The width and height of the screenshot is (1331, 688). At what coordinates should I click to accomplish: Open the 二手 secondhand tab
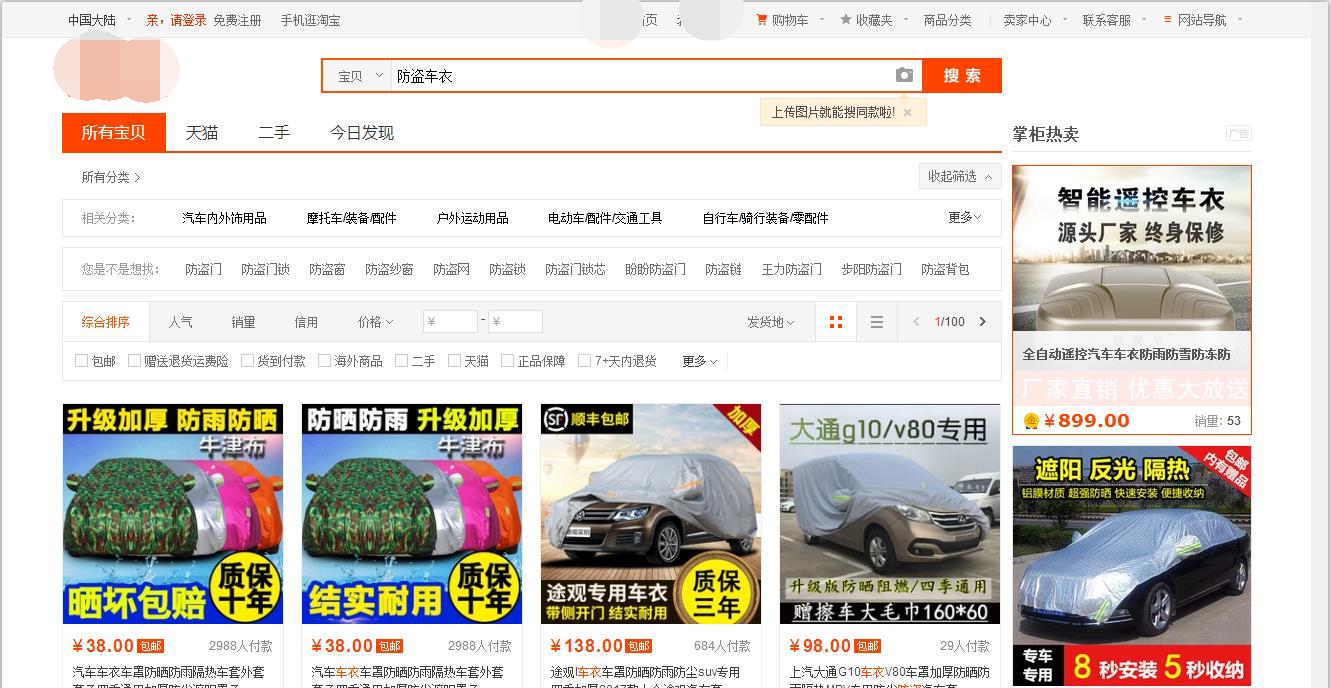pyautogui.click(x=273, y=131)
